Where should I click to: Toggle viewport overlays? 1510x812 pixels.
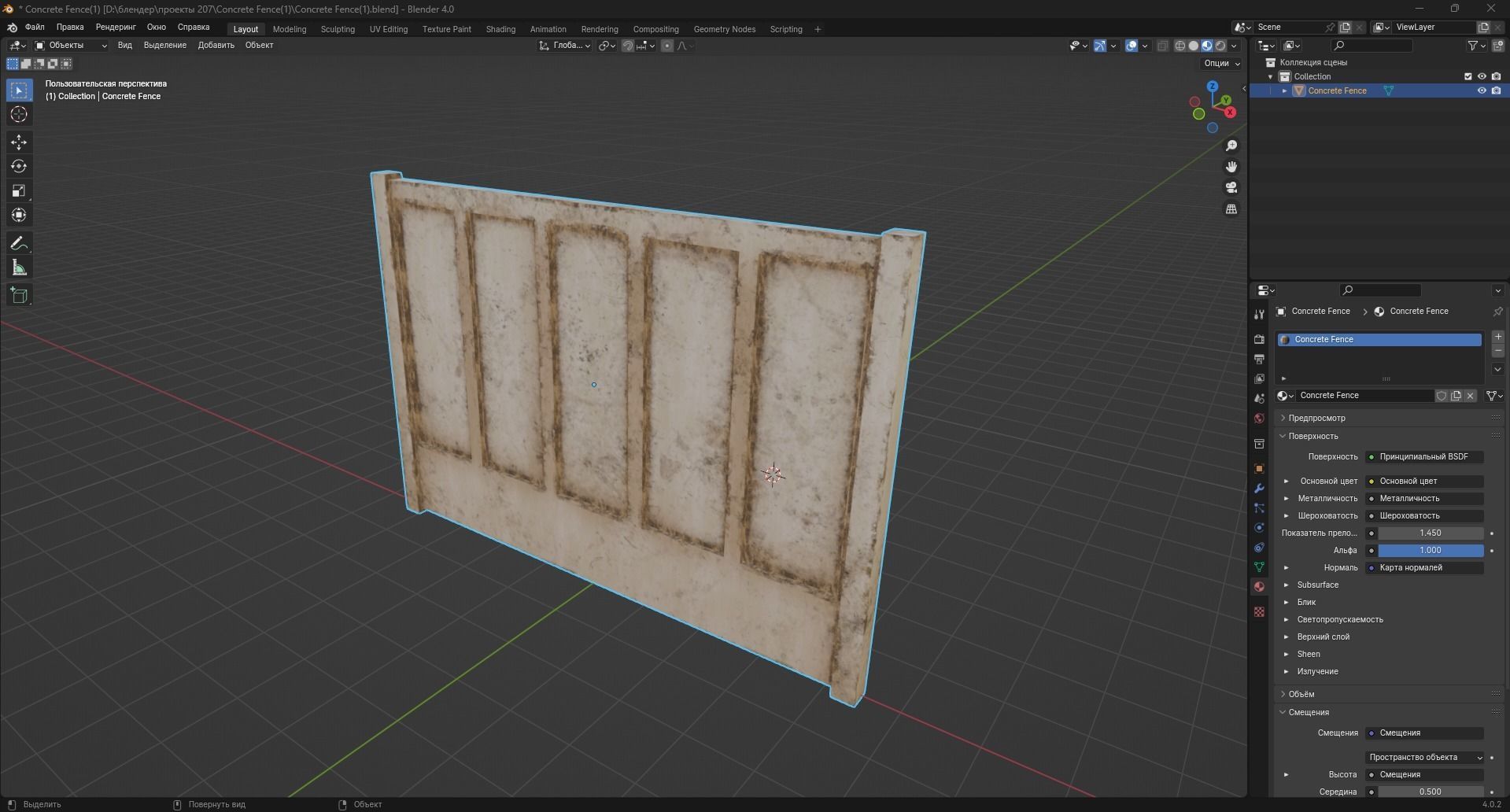[x=1132, y=46]
